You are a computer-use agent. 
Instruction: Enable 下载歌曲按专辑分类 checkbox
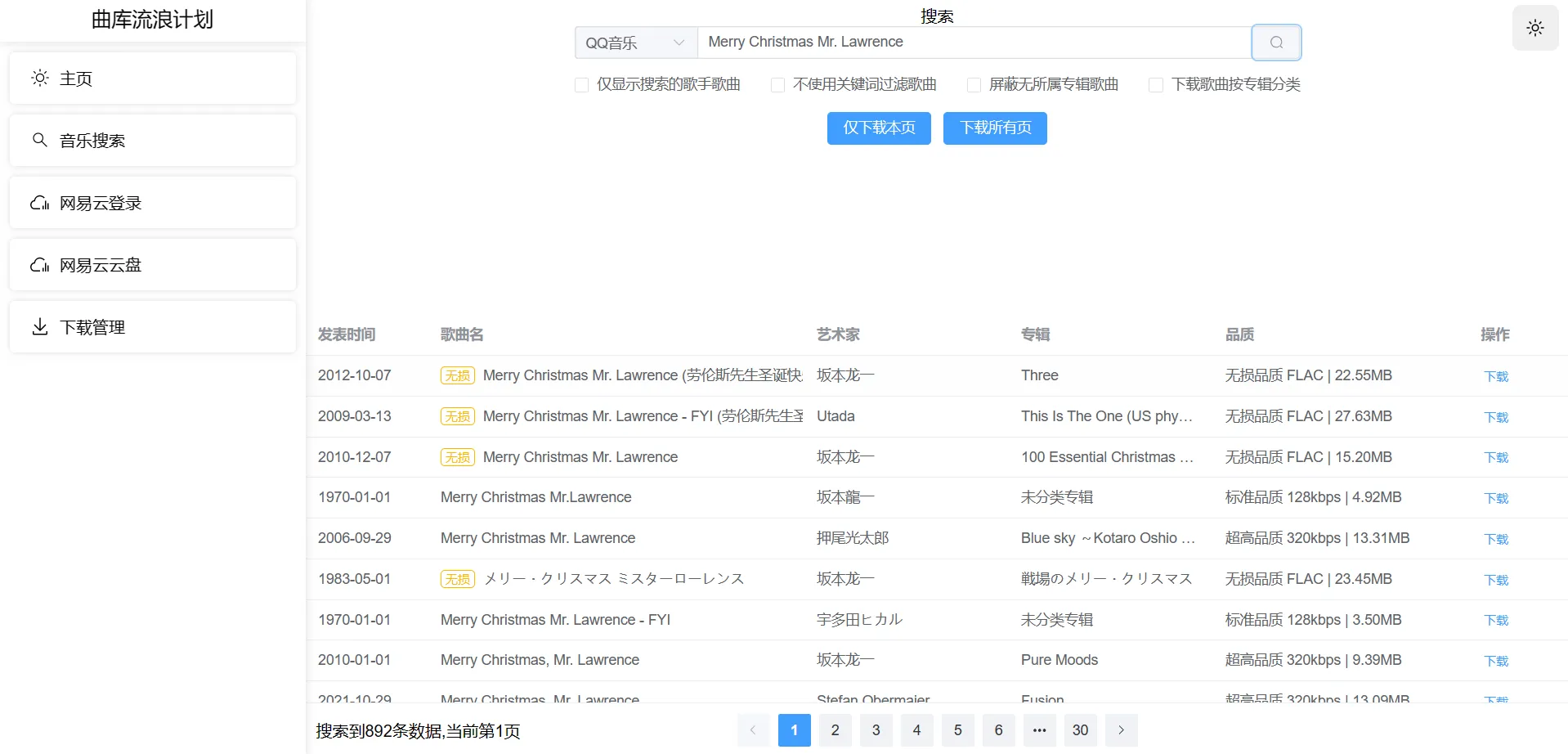pos(1156,85)
